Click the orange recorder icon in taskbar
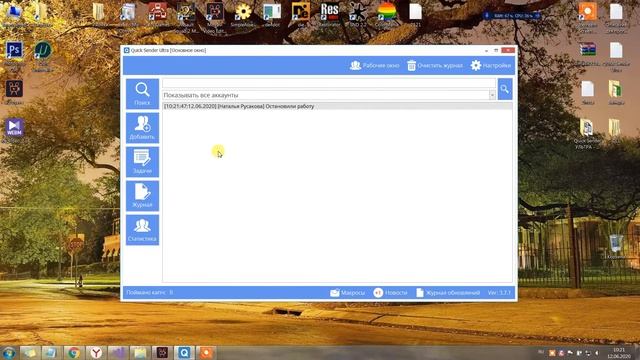The width and height of the screenshot is (640, 360). tap(206, 352)
